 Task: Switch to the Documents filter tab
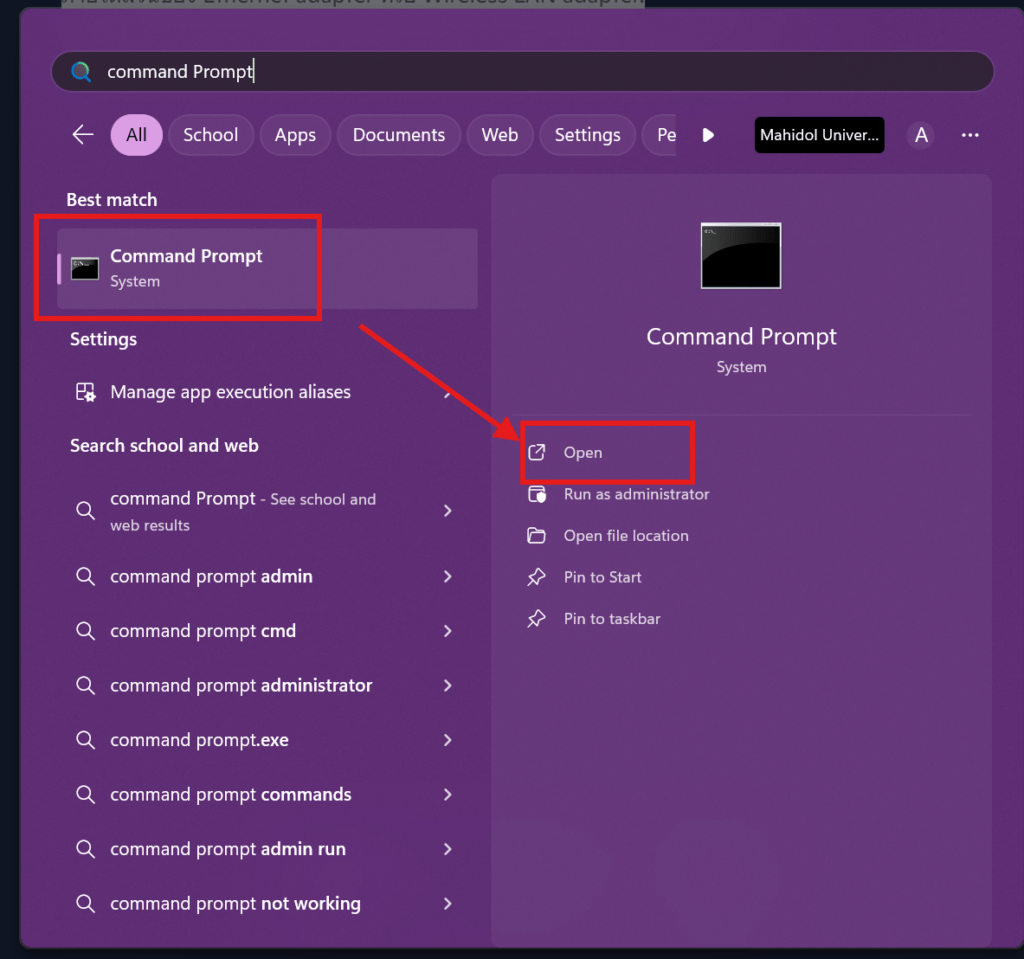coord(398,135)
